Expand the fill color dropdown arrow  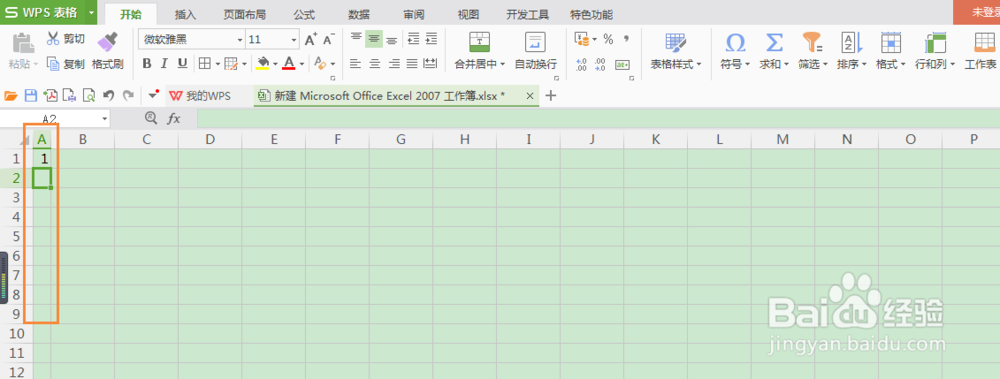pyautogui.click(x=275, y=64)
